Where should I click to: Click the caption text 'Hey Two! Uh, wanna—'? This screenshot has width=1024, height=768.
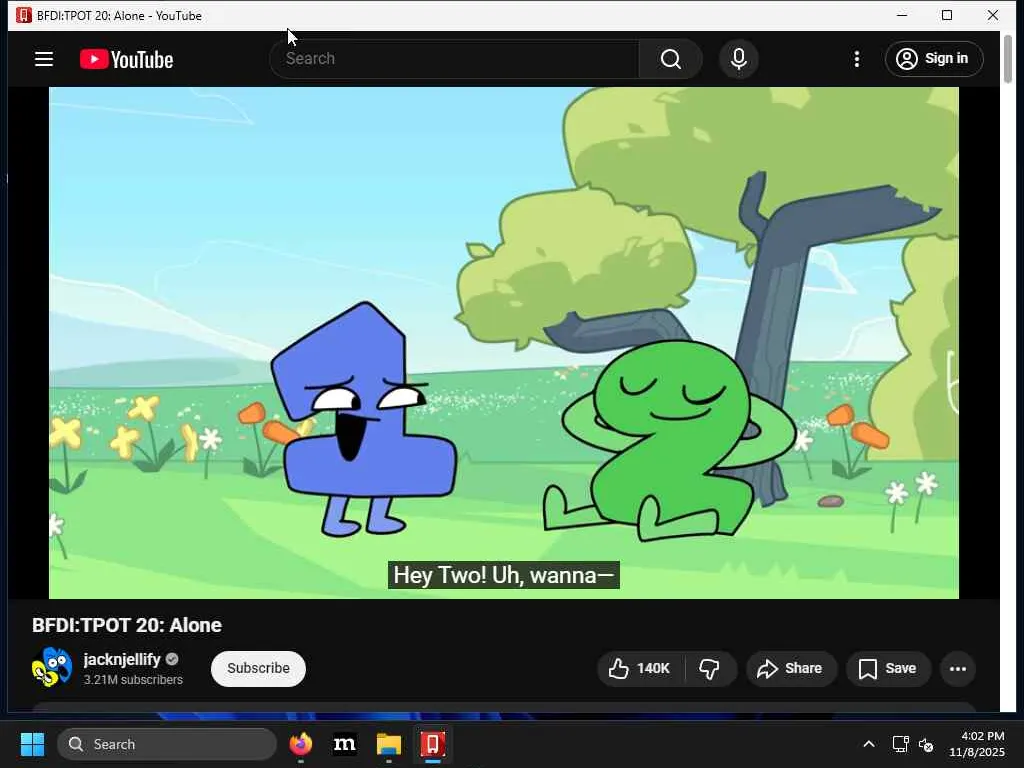[x=504, y=575]
